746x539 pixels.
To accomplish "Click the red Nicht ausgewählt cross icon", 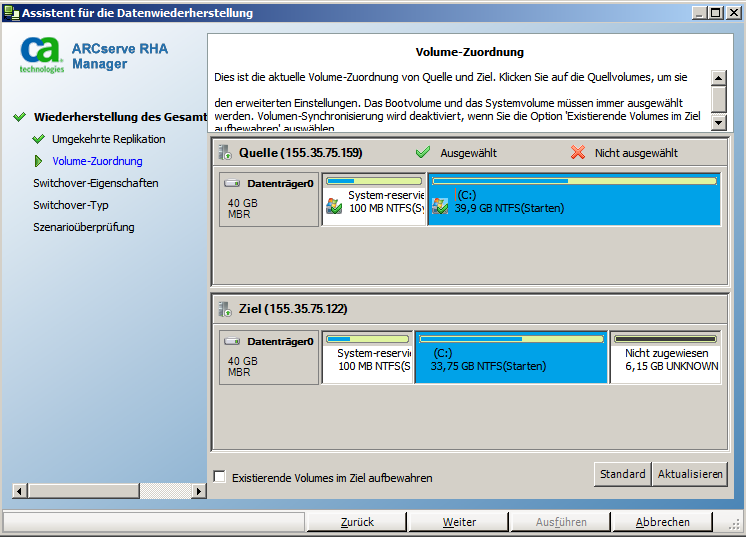I will (578, 152).
